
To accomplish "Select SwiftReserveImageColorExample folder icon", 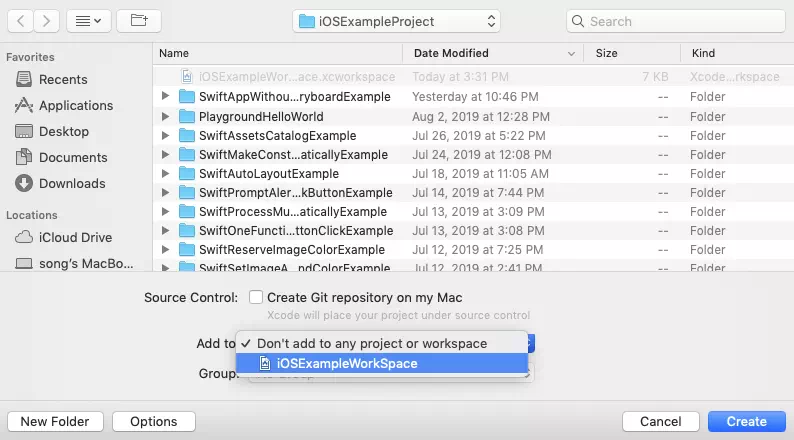I will [187, 250].
